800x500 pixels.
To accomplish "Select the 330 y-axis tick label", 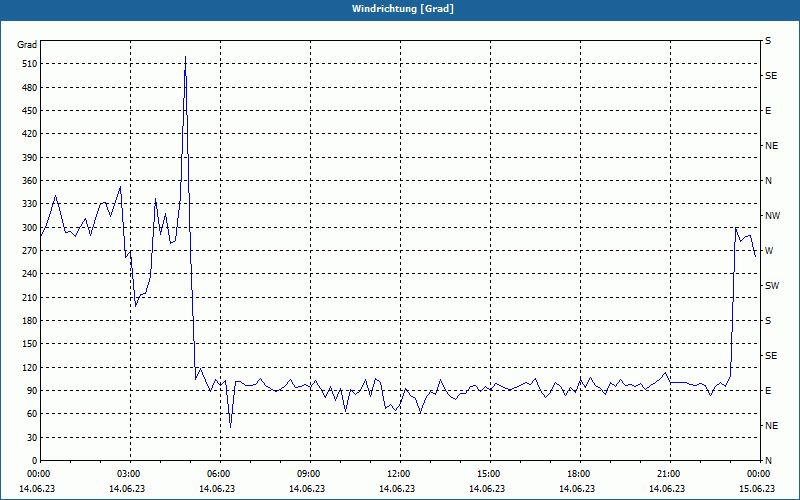I will point(30,204).
